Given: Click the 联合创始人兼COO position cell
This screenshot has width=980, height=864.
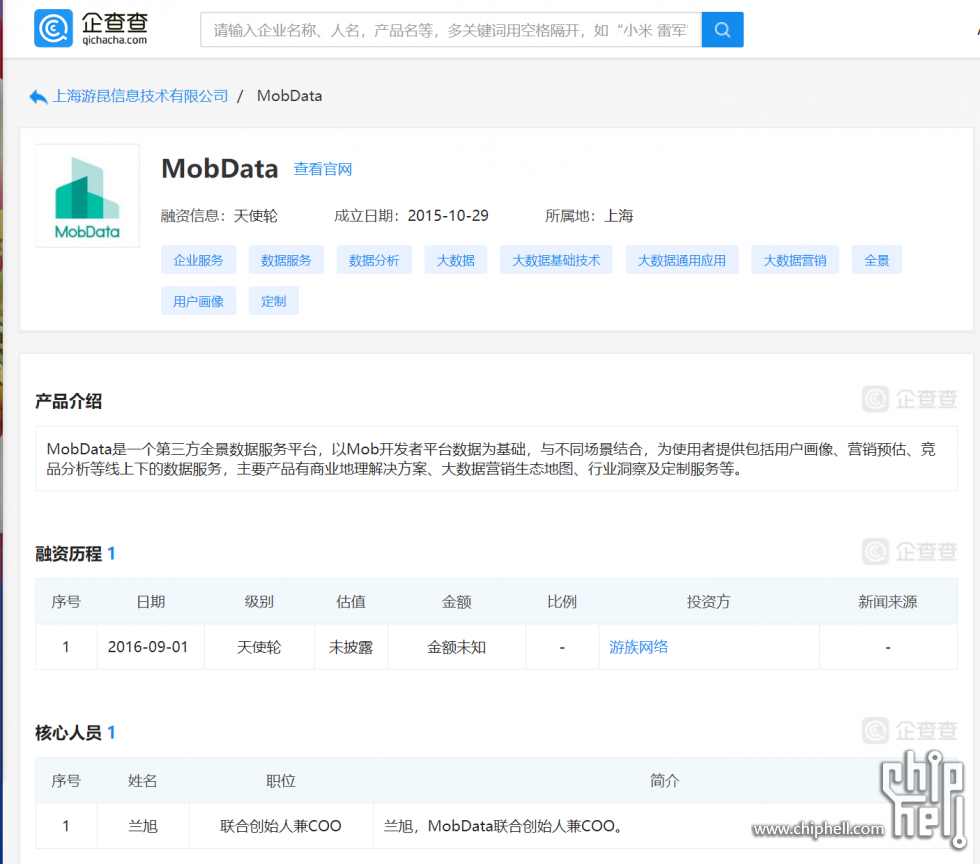Looking at the screenshot, I should (x=281, y=826).
